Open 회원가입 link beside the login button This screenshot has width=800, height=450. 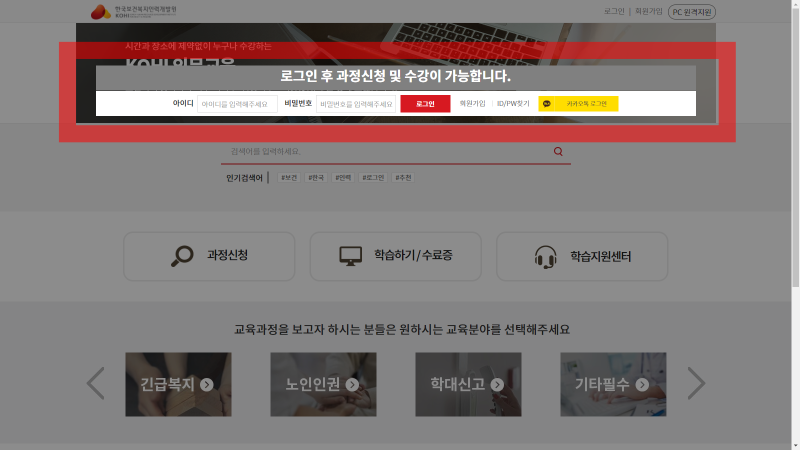pos(472,104)
